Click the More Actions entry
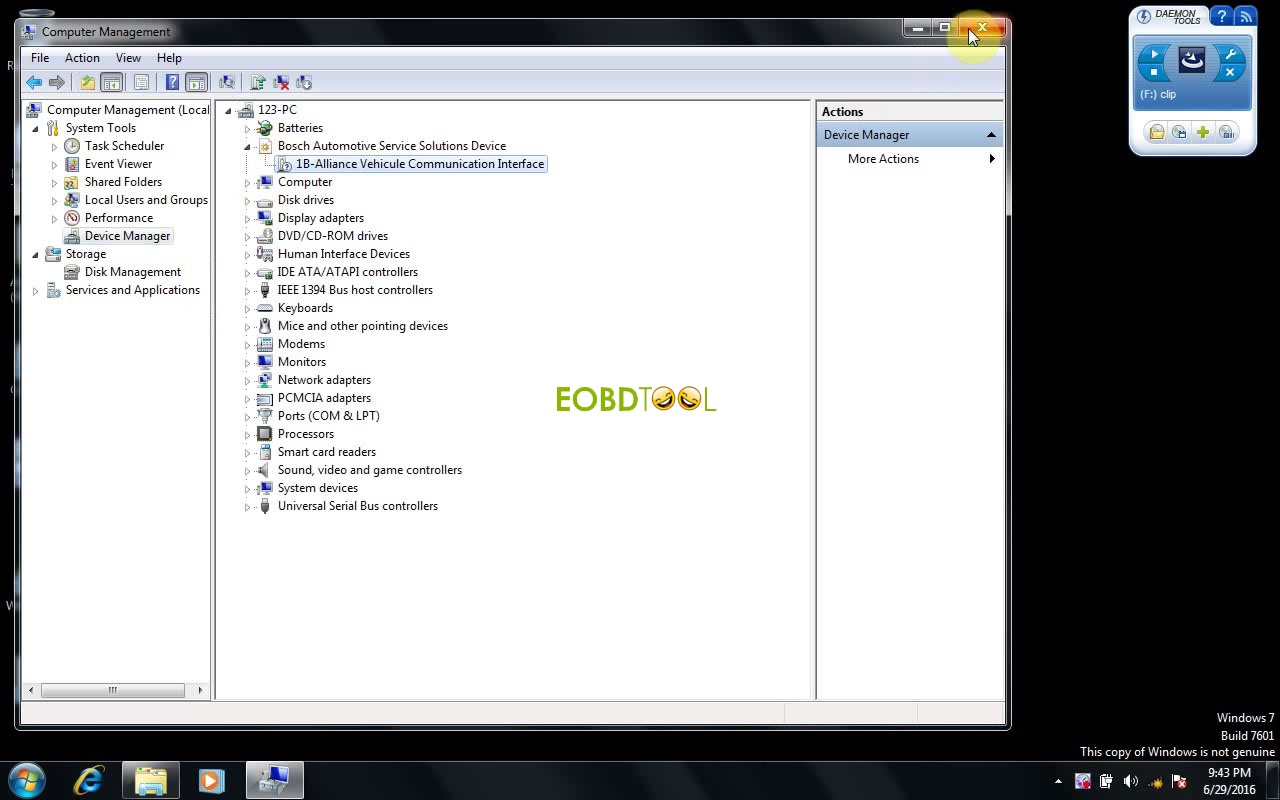This screenshot has width=1280, height=800. coord(883,158)
